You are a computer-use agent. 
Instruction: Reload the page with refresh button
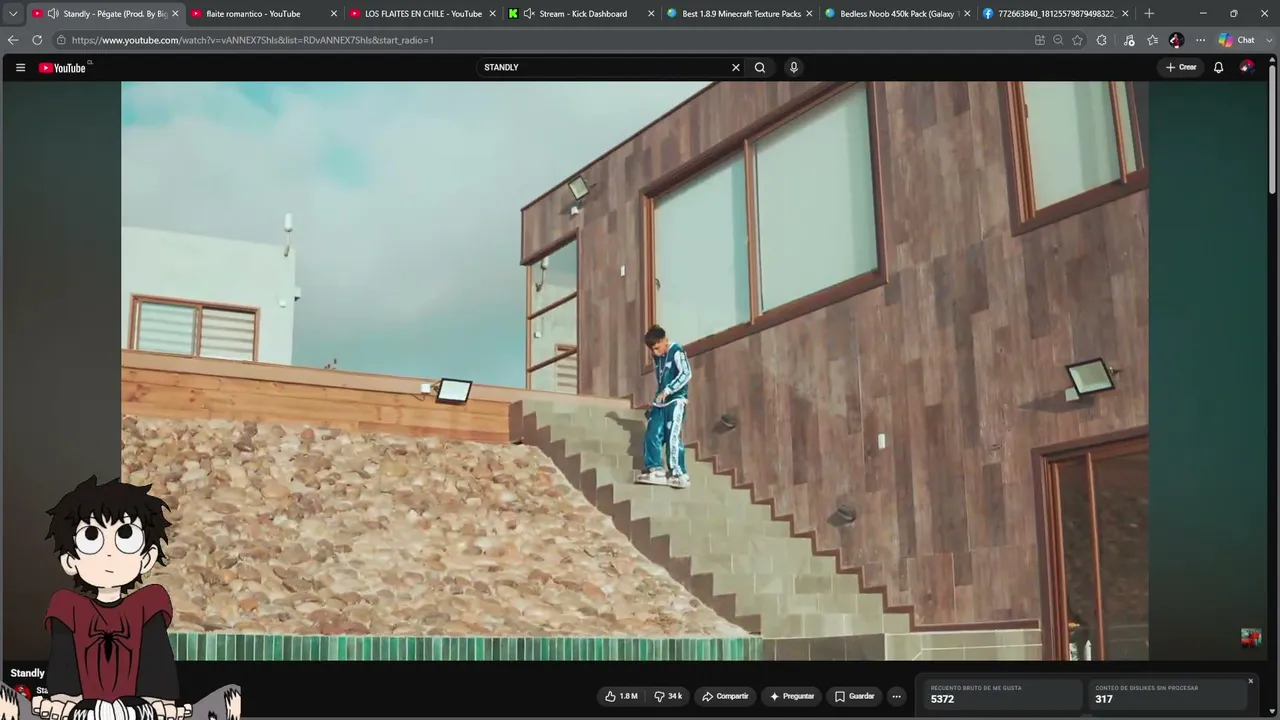(37, 40)
